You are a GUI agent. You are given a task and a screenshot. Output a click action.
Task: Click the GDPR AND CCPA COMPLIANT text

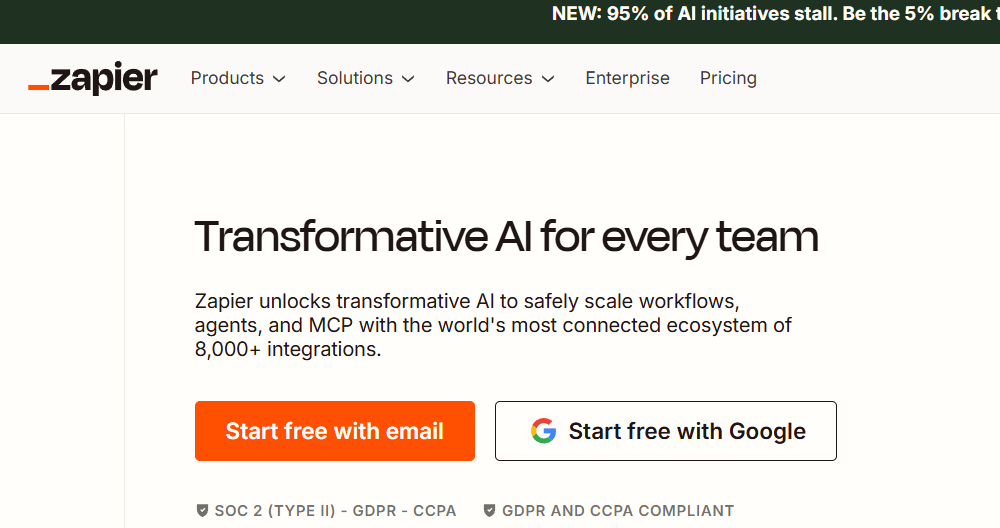(x=618, y=511)
